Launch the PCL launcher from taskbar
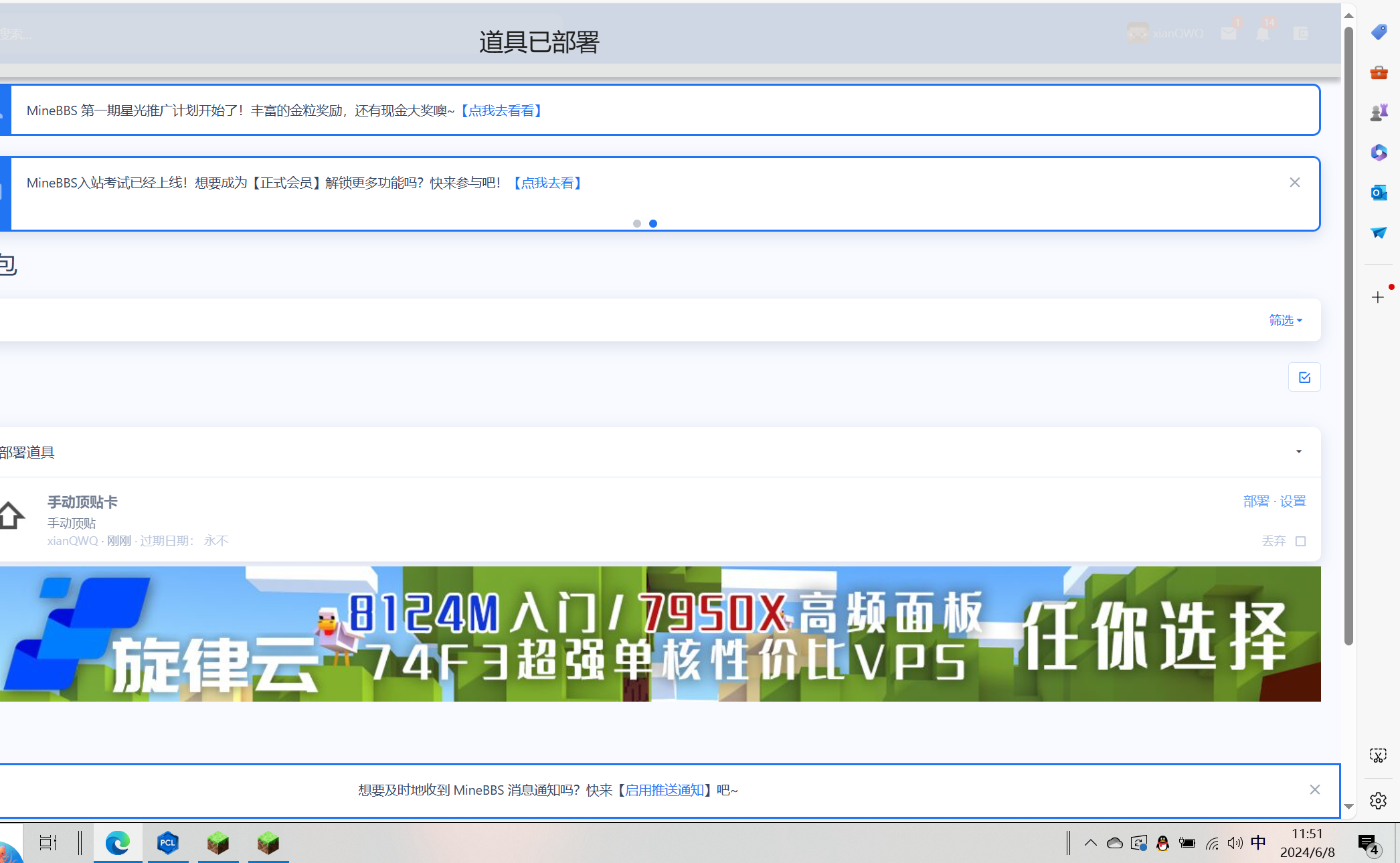The width and height of the screenshot is (1400, 863). tap(167, 843)
